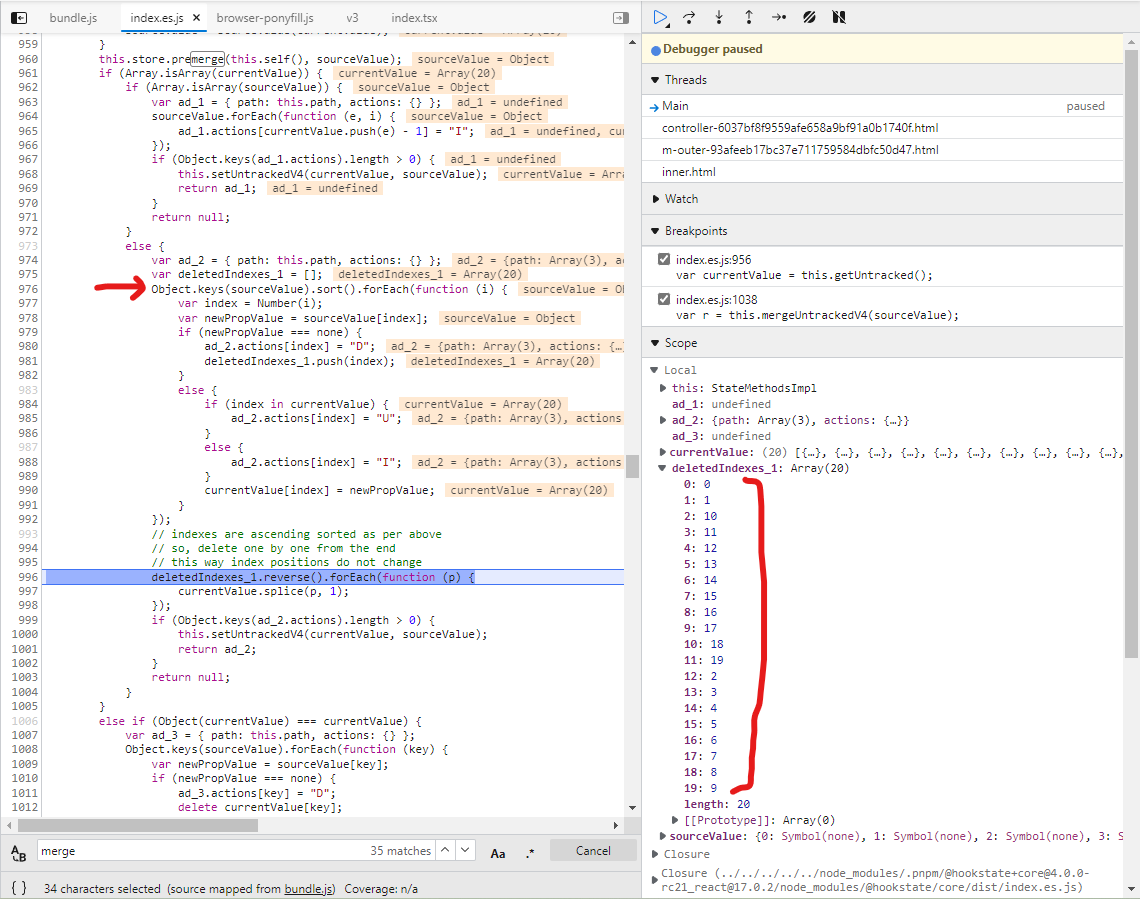This screenshot has height=899, width=1140.
Task: Collapse deletedIndexes_1 array
Action: [x=663, y=468]
